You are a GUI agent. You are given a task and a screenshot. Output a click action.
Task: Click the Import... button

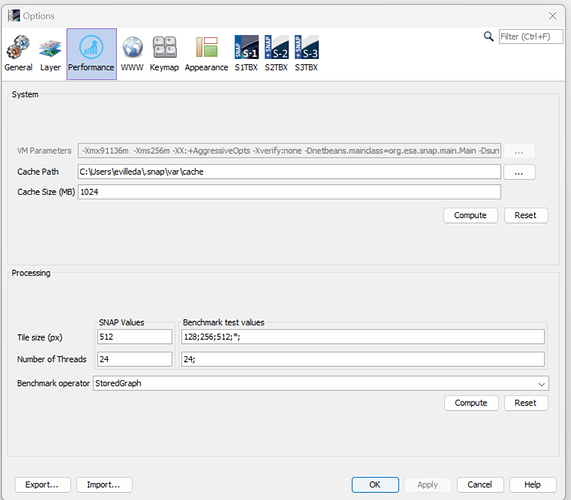pos(104,485)
